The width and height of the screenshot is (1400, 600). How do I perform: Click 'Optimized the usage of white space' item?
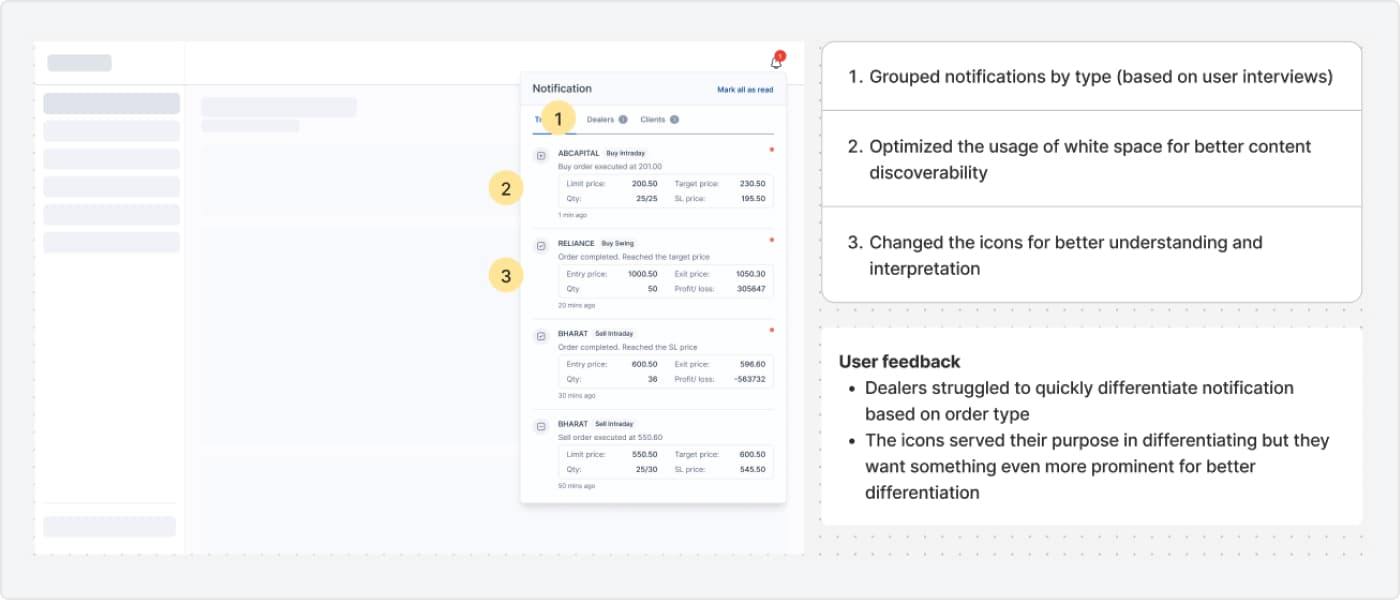tap(1079, 159)
